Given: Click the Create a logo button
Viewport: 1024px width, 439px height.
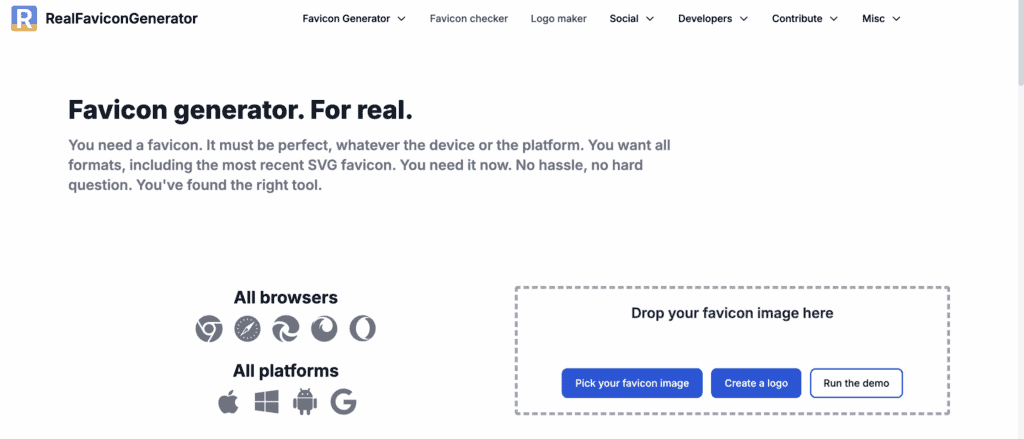Looking at the screenshot, I should point(756,383).
